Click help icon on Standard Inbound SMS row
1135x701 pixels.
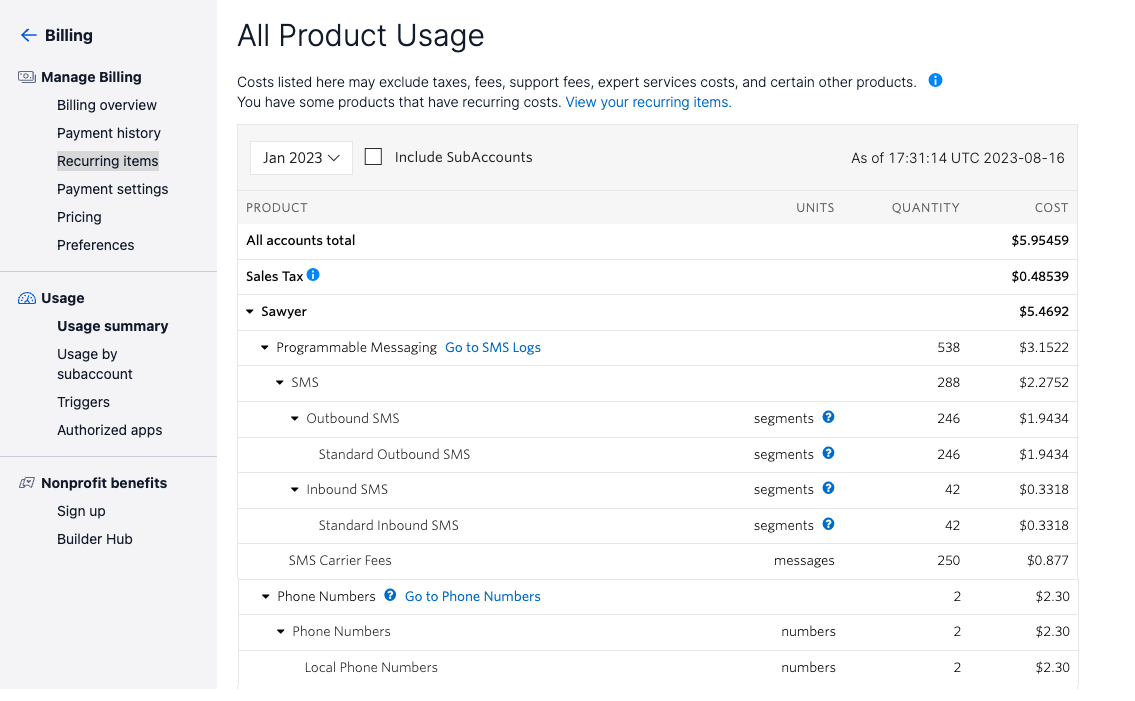[x=828, y=525]
